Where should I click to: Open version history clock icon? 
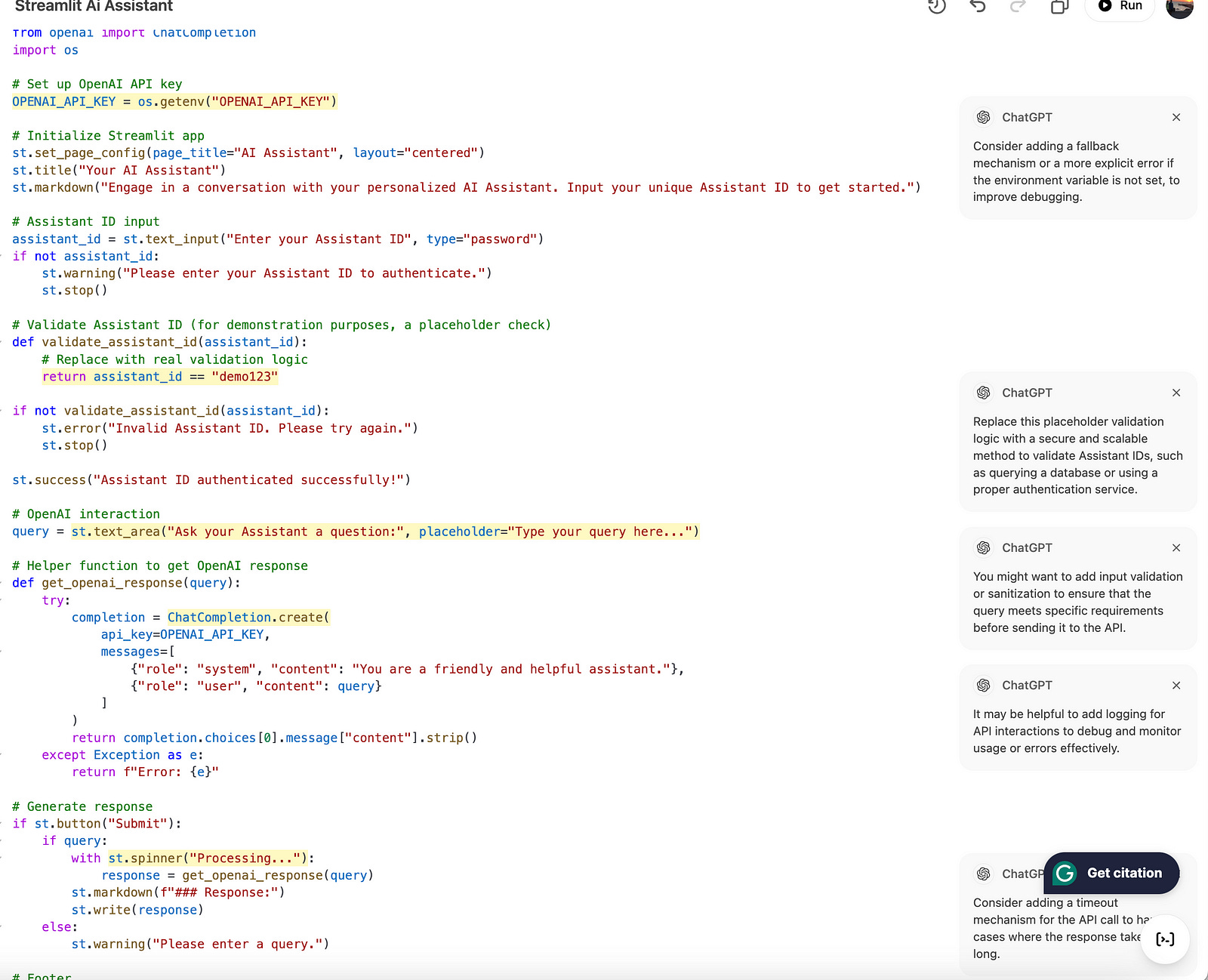[936, 6]
